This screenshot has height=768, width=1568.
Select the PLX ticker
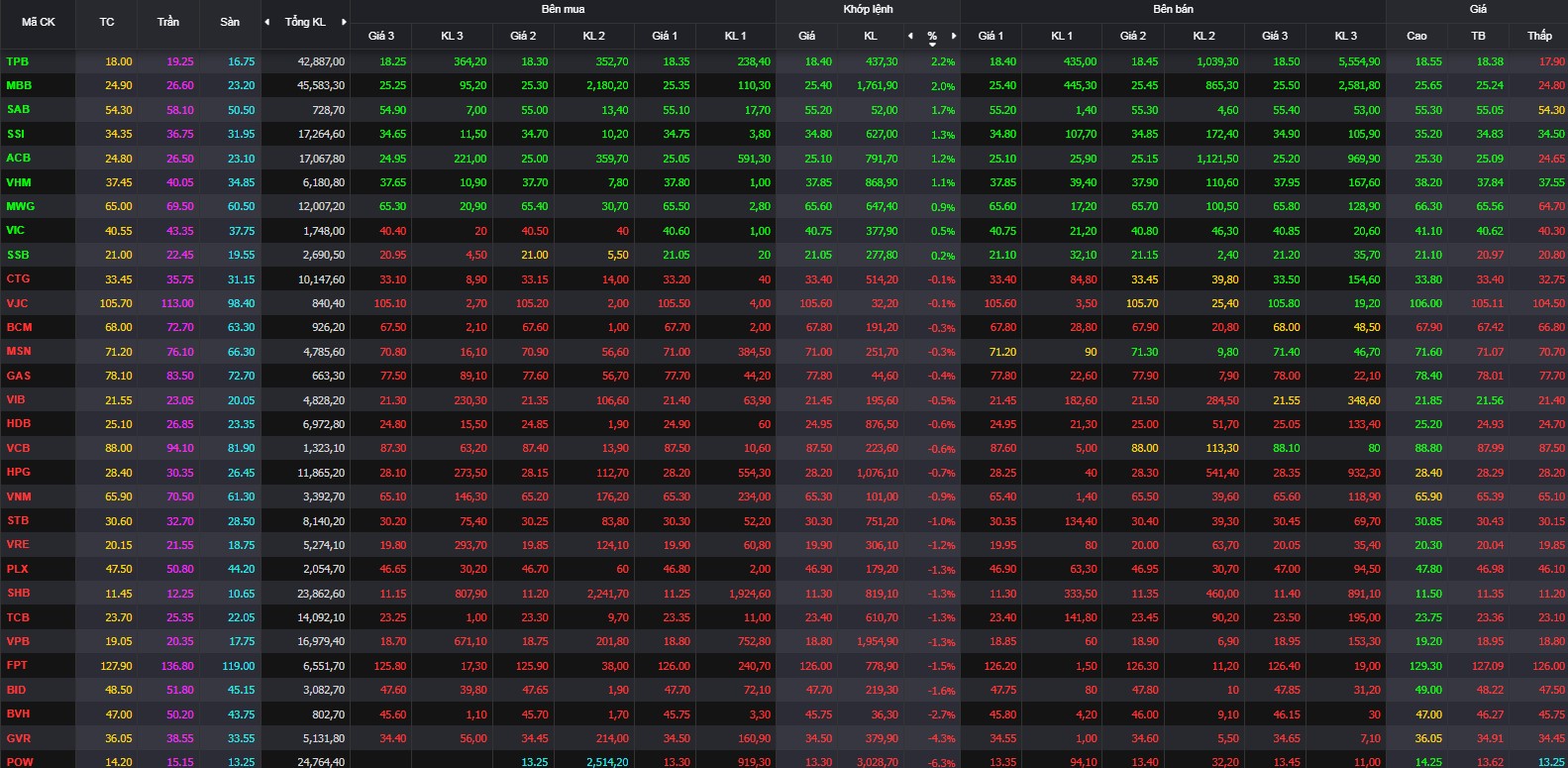click(17, 569)
